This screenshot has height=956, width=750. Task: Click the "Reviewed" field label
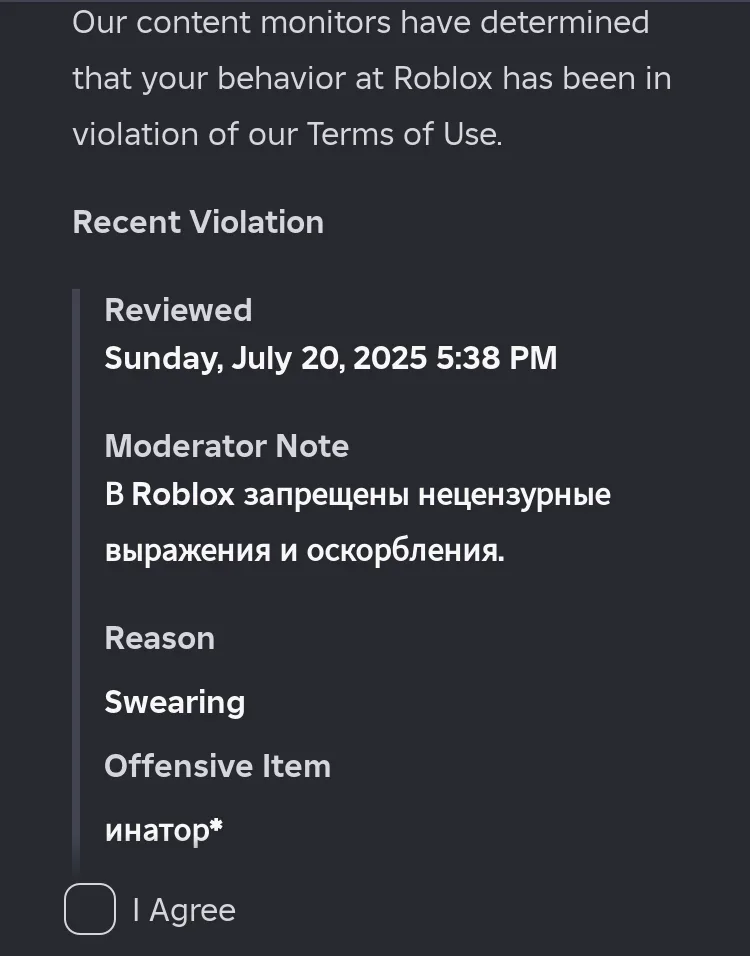(x=178, y=310)
